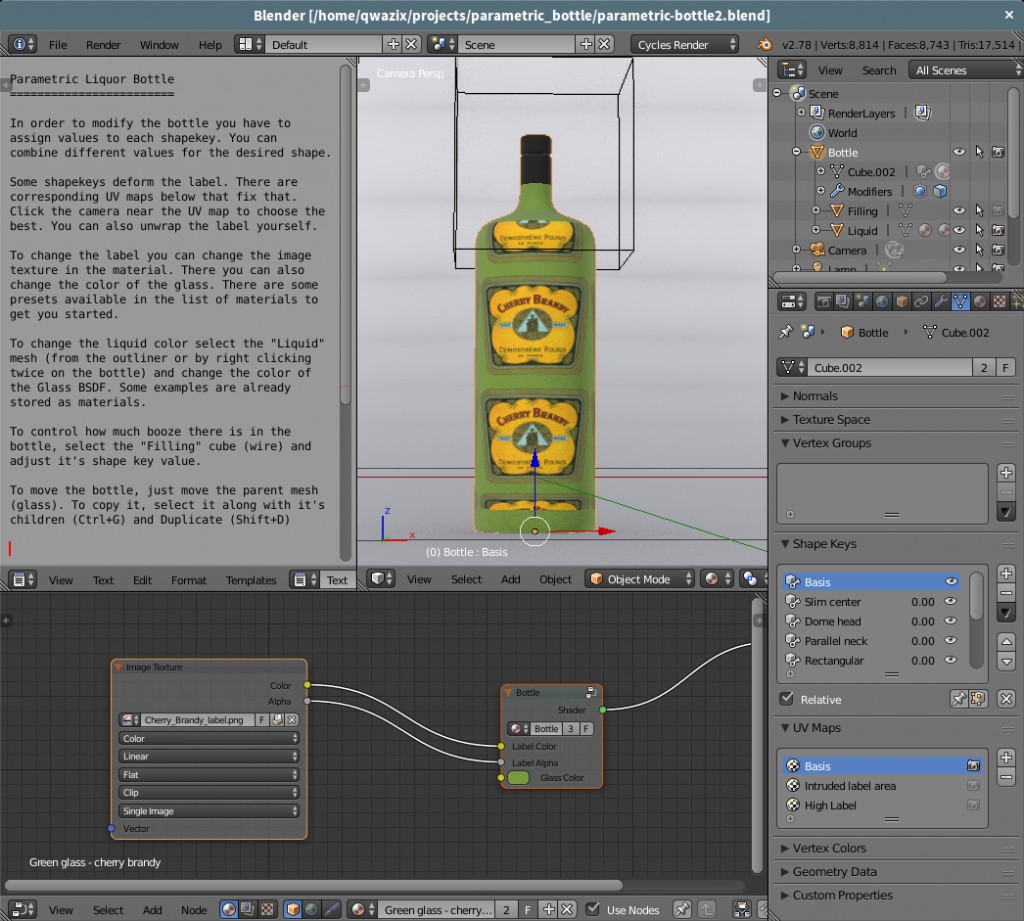Select the Modifiers wrench icon

pyautogui.click(x=941, y=302)
